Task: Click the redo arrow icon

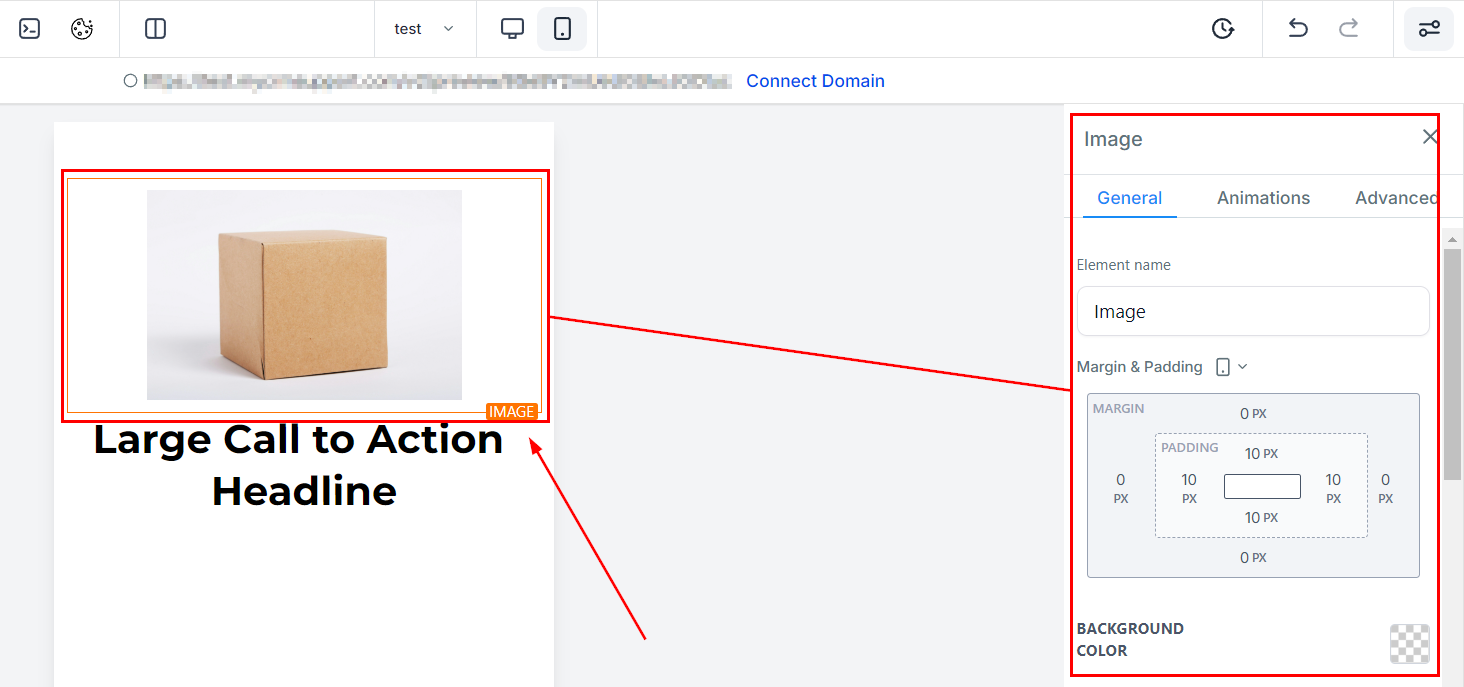Action: [1349, 29]
